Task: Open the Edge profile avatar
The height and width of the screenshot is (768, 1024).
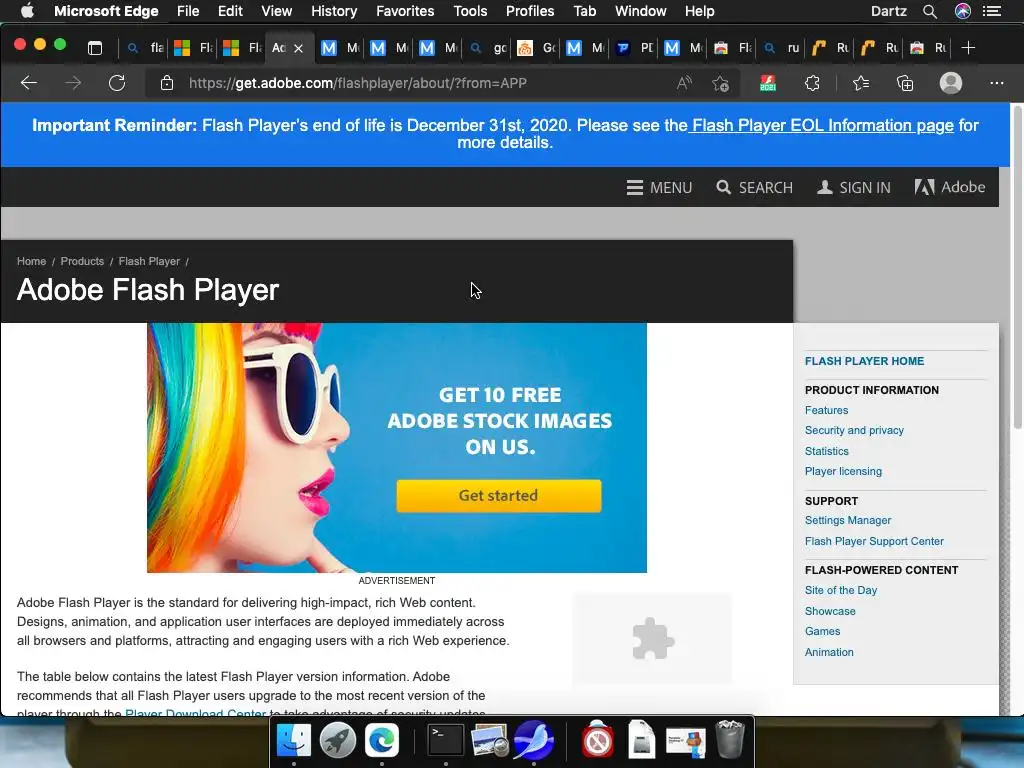Action: click(951, 83)
